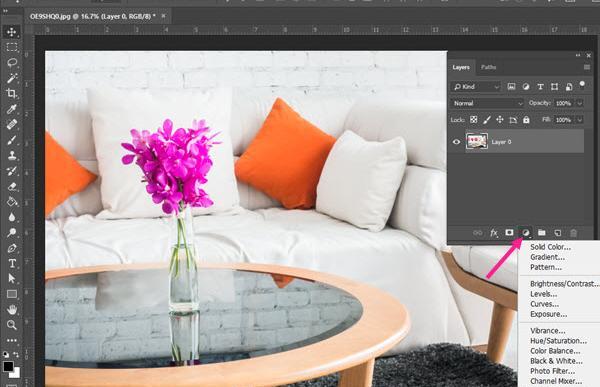Turn layer filtering switch on or off
This screenshot has height=387, width=600.
(582, 85)
